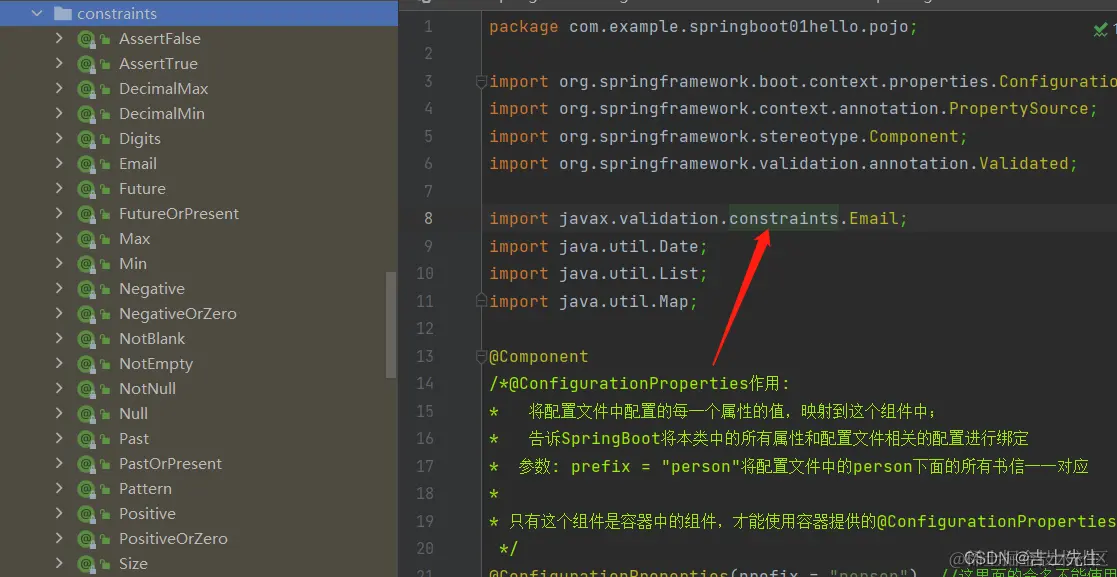Click the @Component annotation
Viewport: 1117px width, 577px height.
pyautogui.click(x=539, y=356)
